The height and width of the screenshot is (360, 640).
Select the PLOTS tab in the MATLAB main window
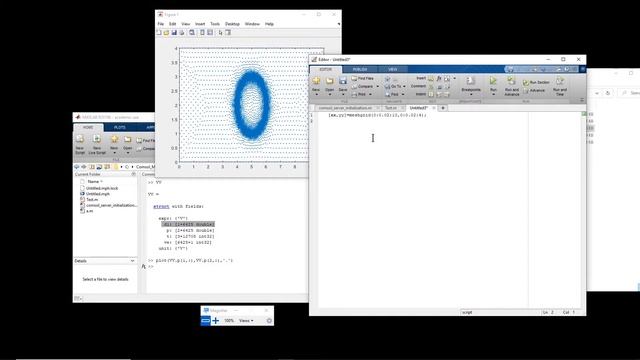(x=120, y=127)
